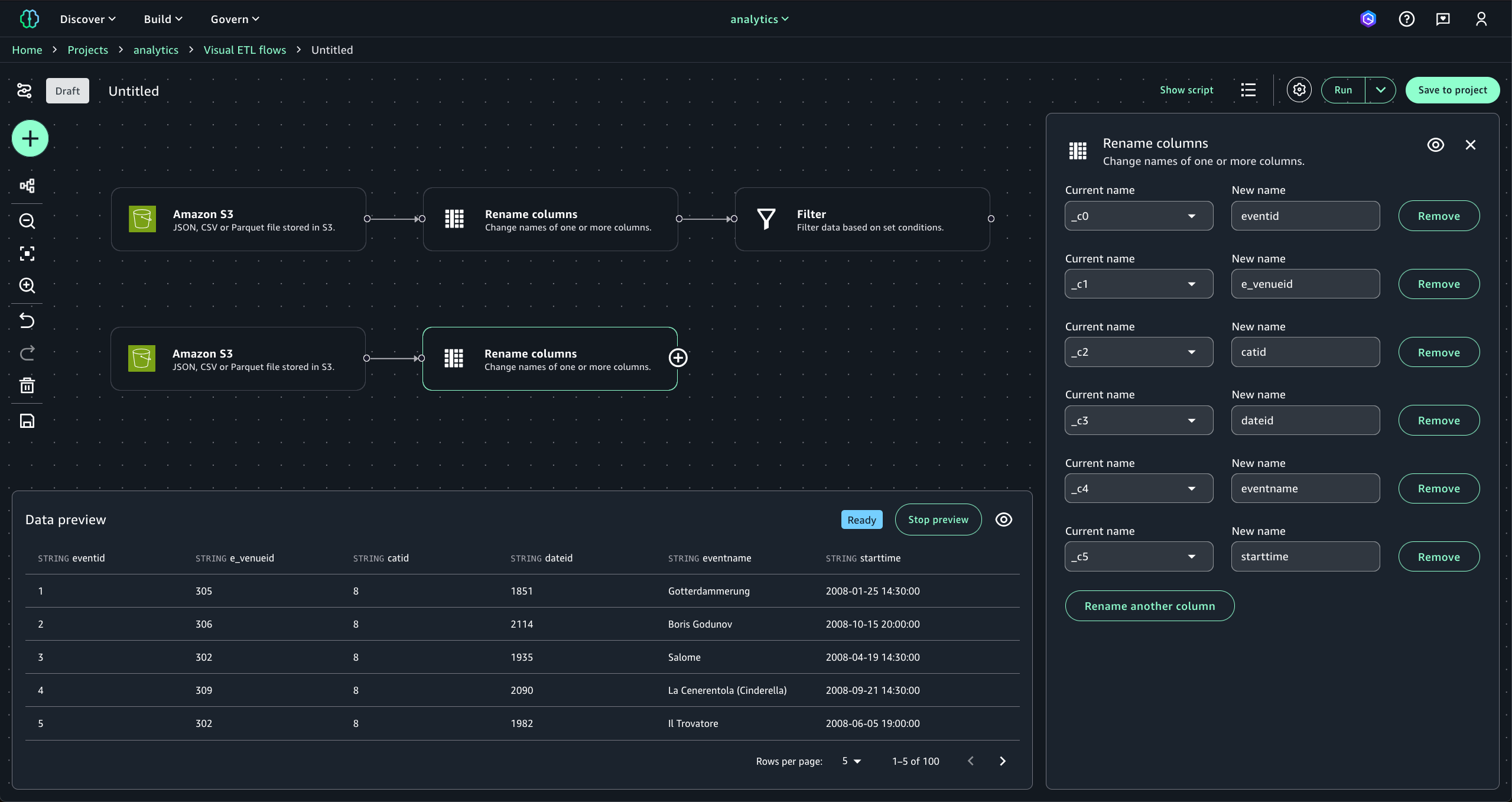Click the plus connector on selected Rename columns node
The height and width of the screenshot is (802, 1512).
(678, 358)
